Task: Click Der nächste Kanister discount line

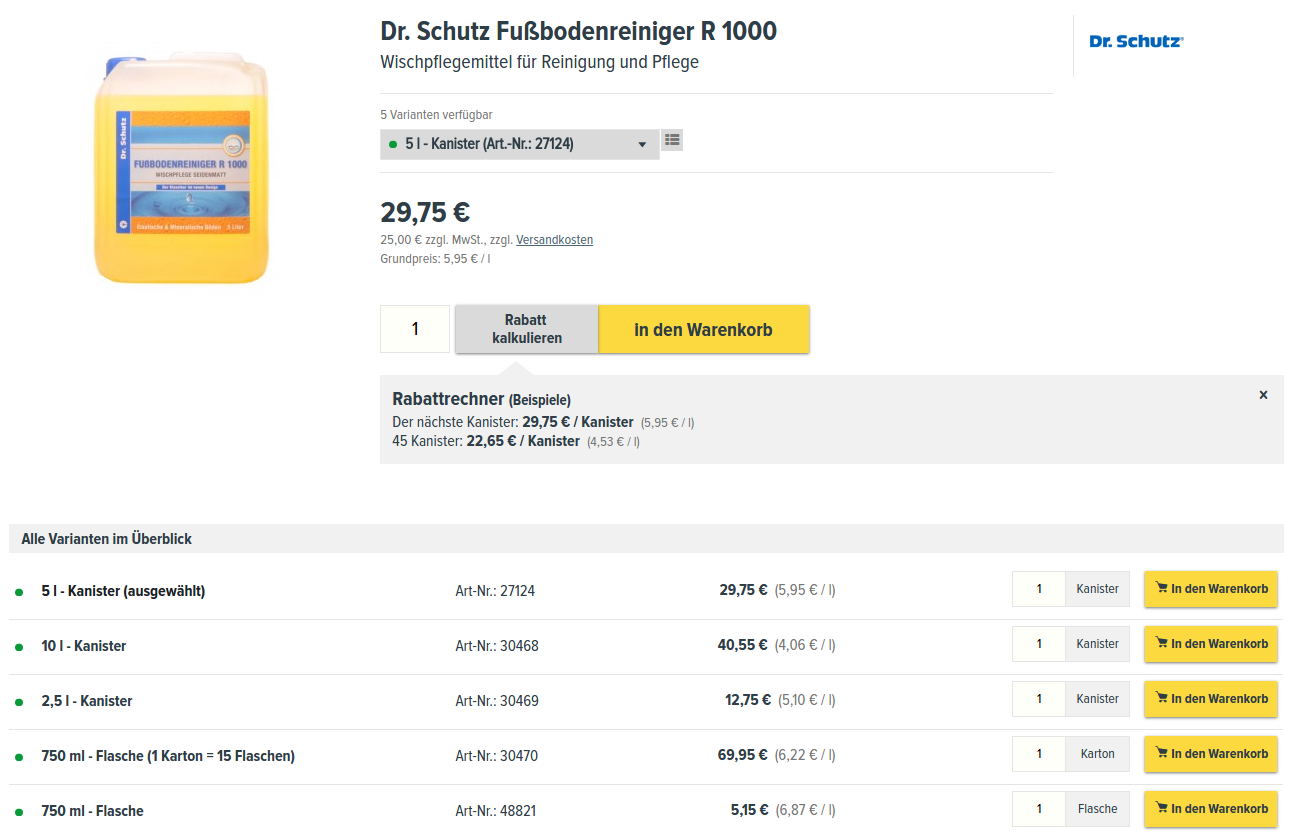Action: pyautogui.click(x=543, y=422)
